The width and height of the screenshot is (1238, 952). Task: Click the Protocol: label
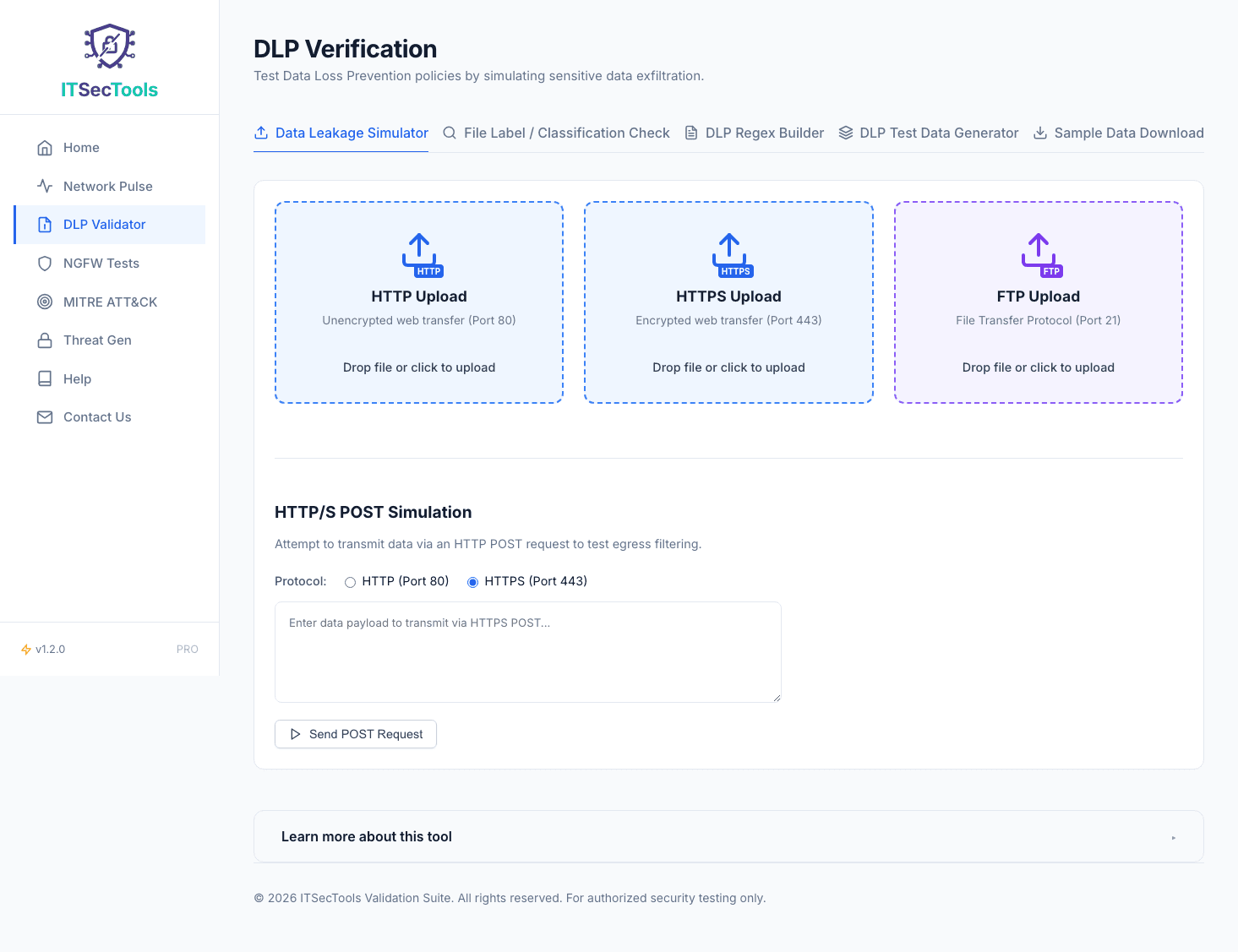click(x=301, y=581)
